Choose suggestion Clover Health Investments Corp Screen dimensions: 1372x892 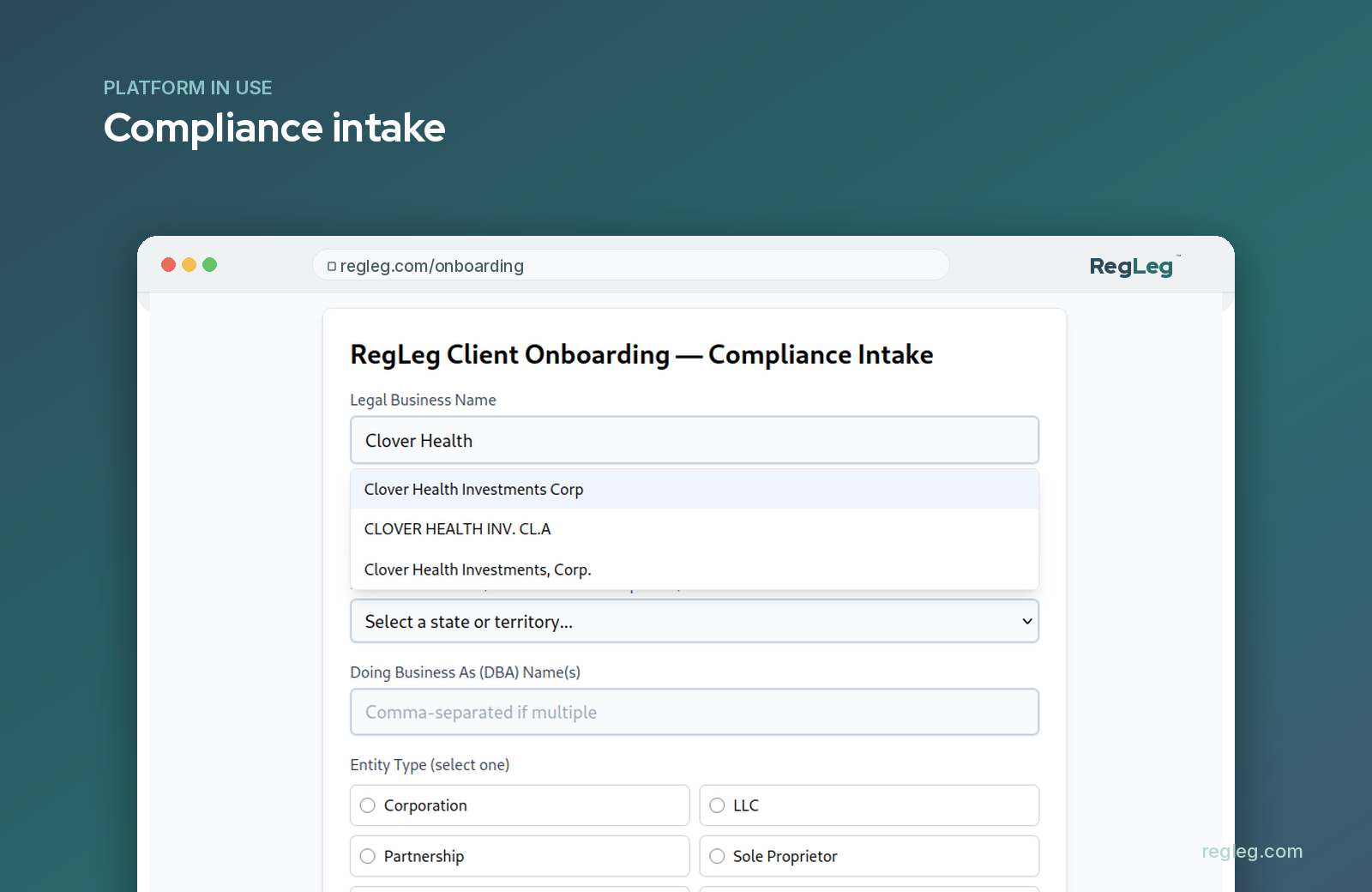tap(695, 489)
